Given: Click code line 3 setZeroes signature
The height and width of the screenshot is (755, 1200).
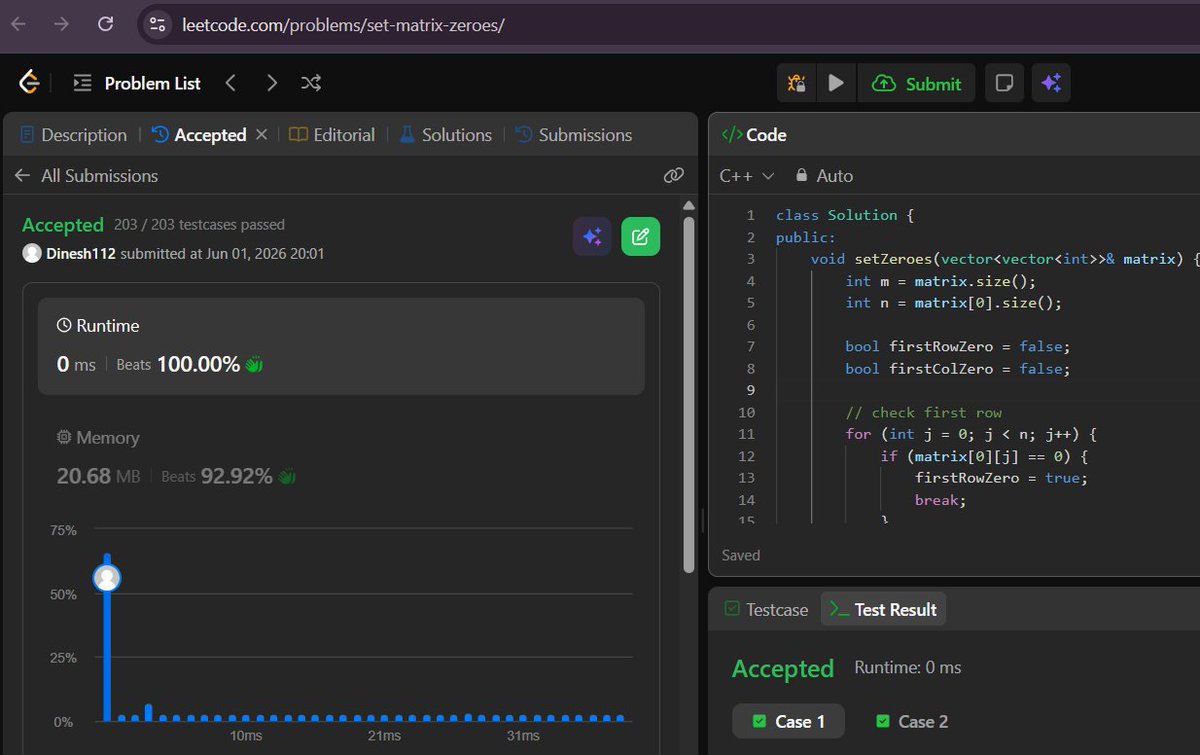Looking at the screenshot, I should (x=1005, y=259).
